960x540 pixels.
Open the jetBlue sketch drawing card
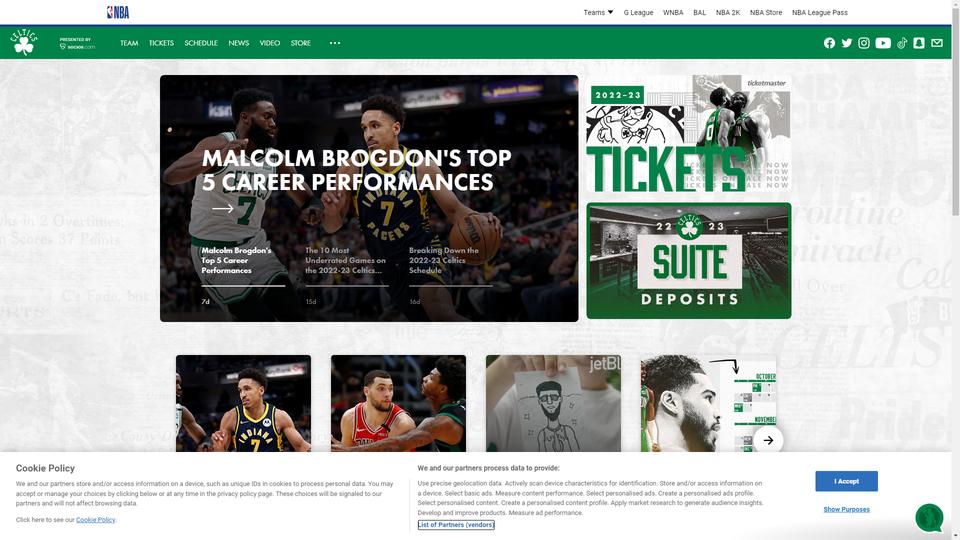553,403
